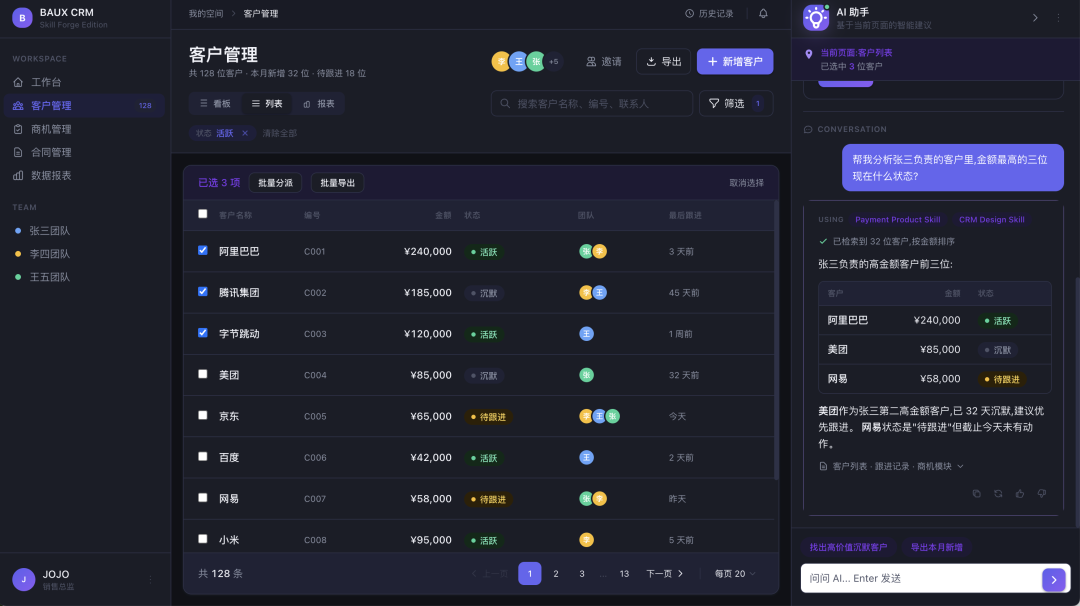Click +5 more members avatar

554,61
